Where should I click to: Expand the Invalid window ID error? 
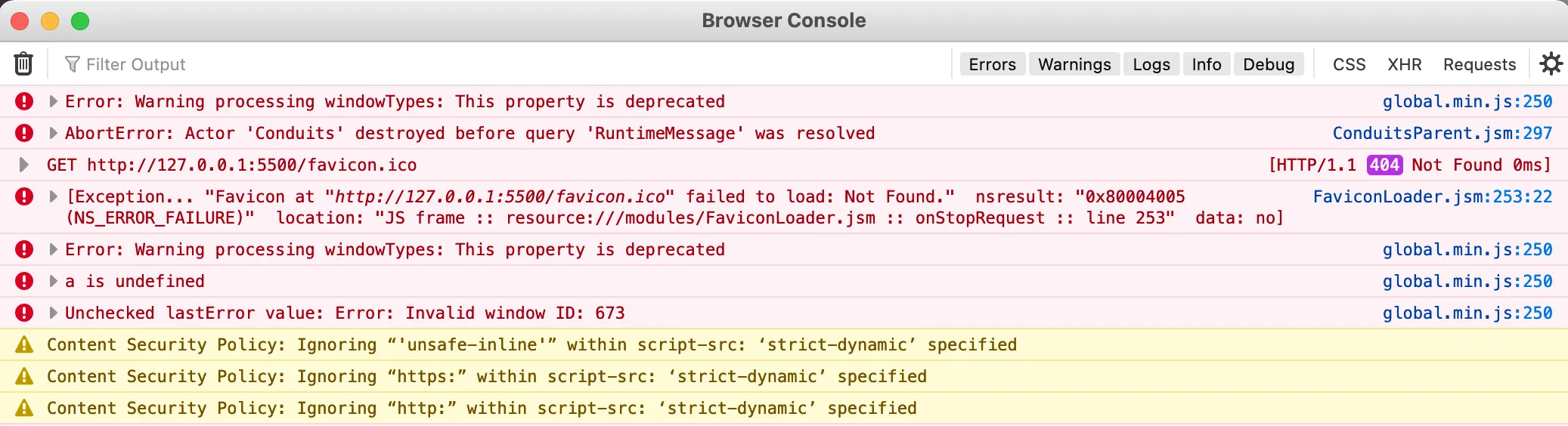(53, 313)
